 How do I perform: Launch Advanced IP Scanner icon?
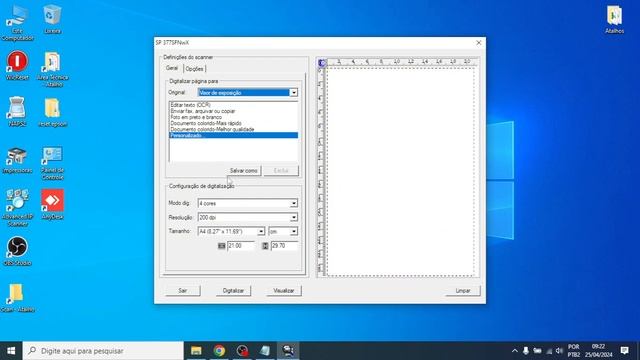pos(17,207)
